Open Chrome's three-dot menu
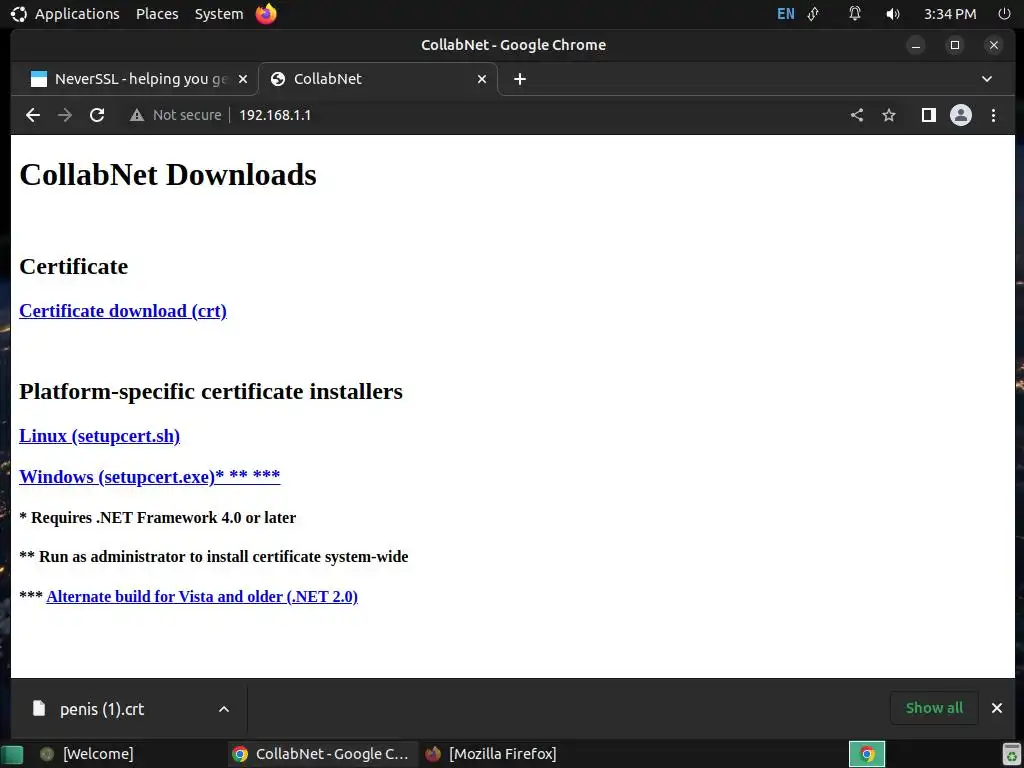This screenshot has height=768, width=1024. [x=993, y=115]
